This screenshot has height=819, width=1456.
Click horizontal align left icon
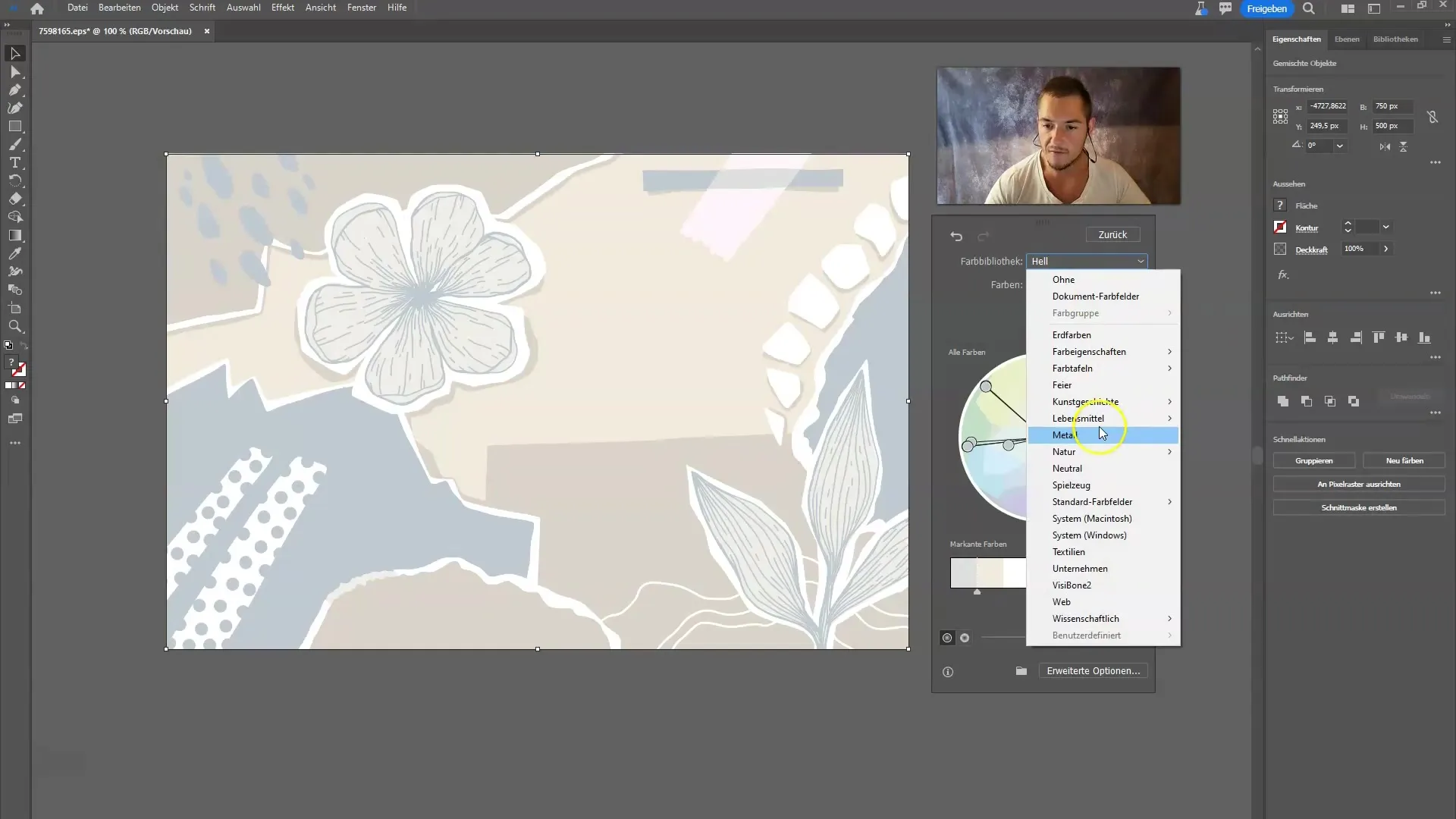point(1310,337)
